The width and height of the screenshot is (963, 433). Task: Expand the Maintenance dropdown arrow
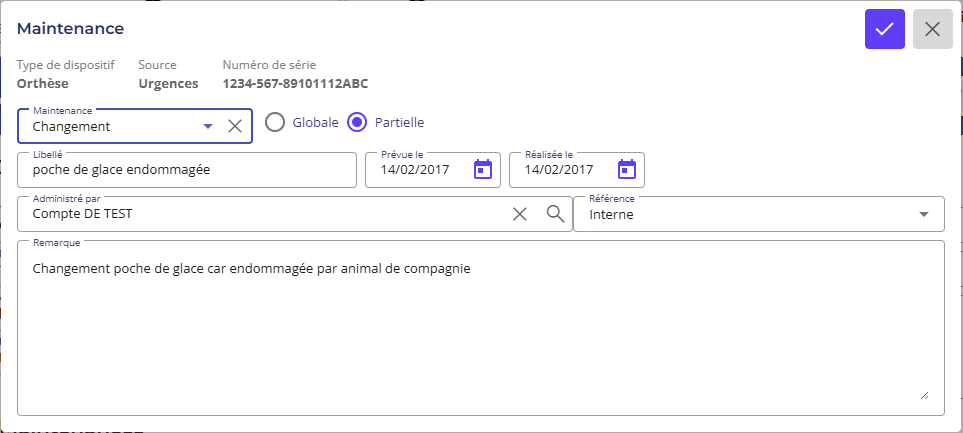point(208,126)
